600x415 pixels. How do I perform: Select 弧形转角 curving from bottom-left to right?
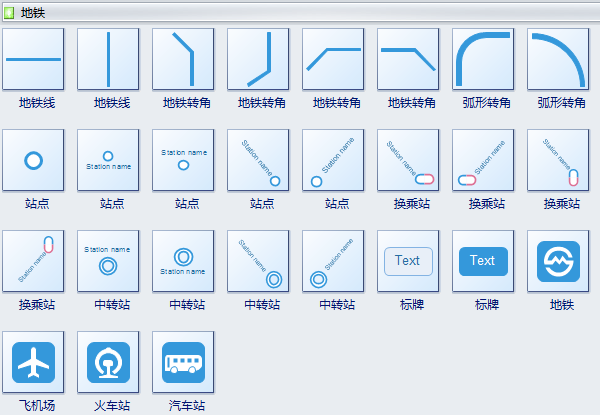[x=483, y=59]
